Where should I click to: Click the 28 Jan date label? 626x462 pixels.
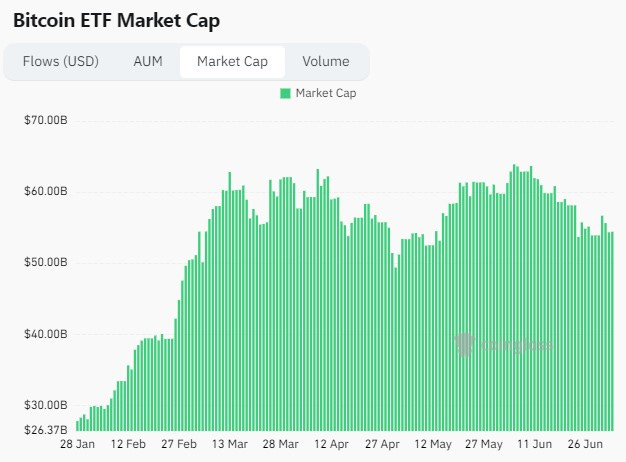point(77,444)
